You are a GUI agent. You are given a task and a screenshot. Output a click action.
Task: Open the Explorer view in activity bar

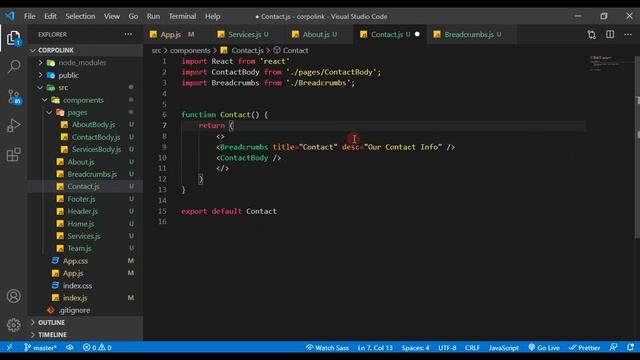click(13, 38)
